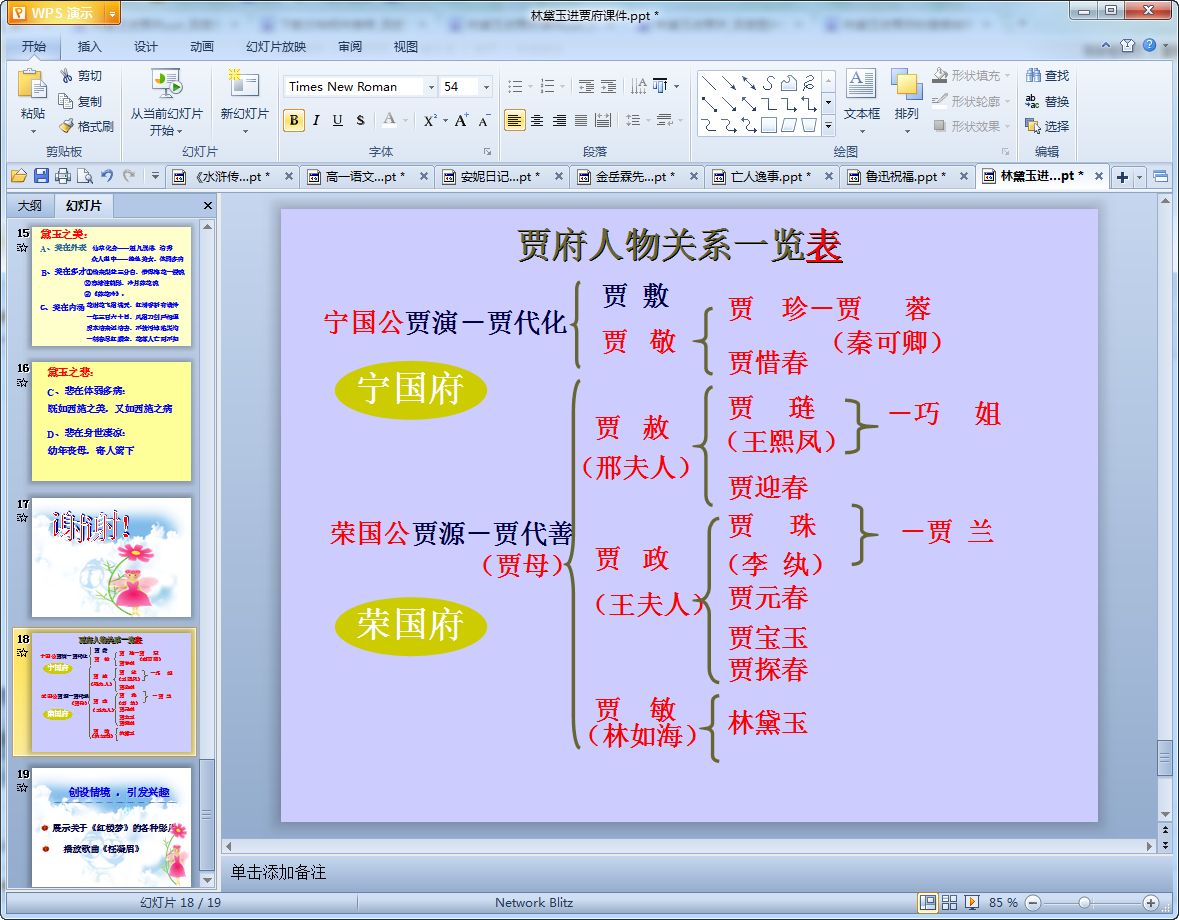Switch to Review (审阅) ribbon tab
This screenshot has height=920, width=1179.
350,47
